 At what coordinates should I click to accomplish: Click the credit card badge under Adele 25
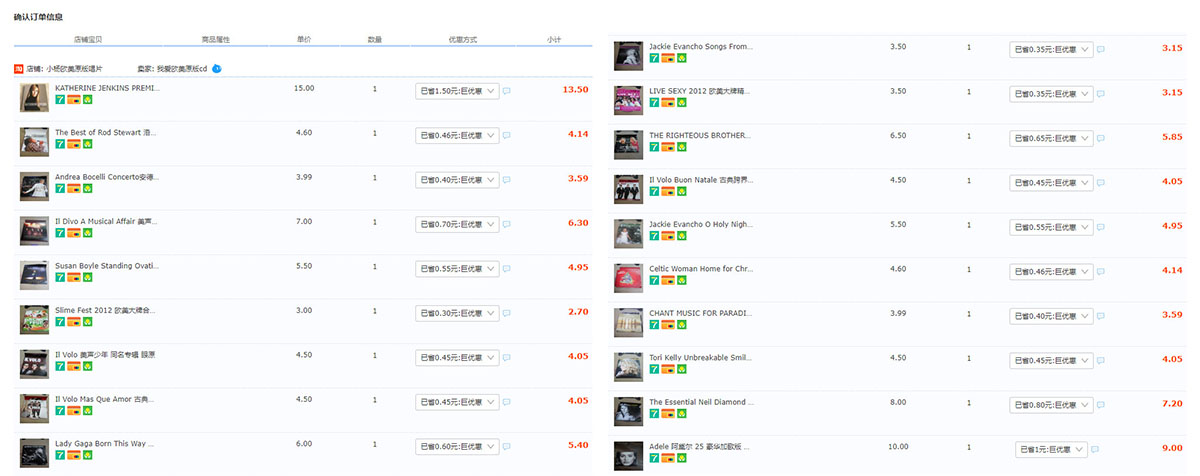pos(668,459)
